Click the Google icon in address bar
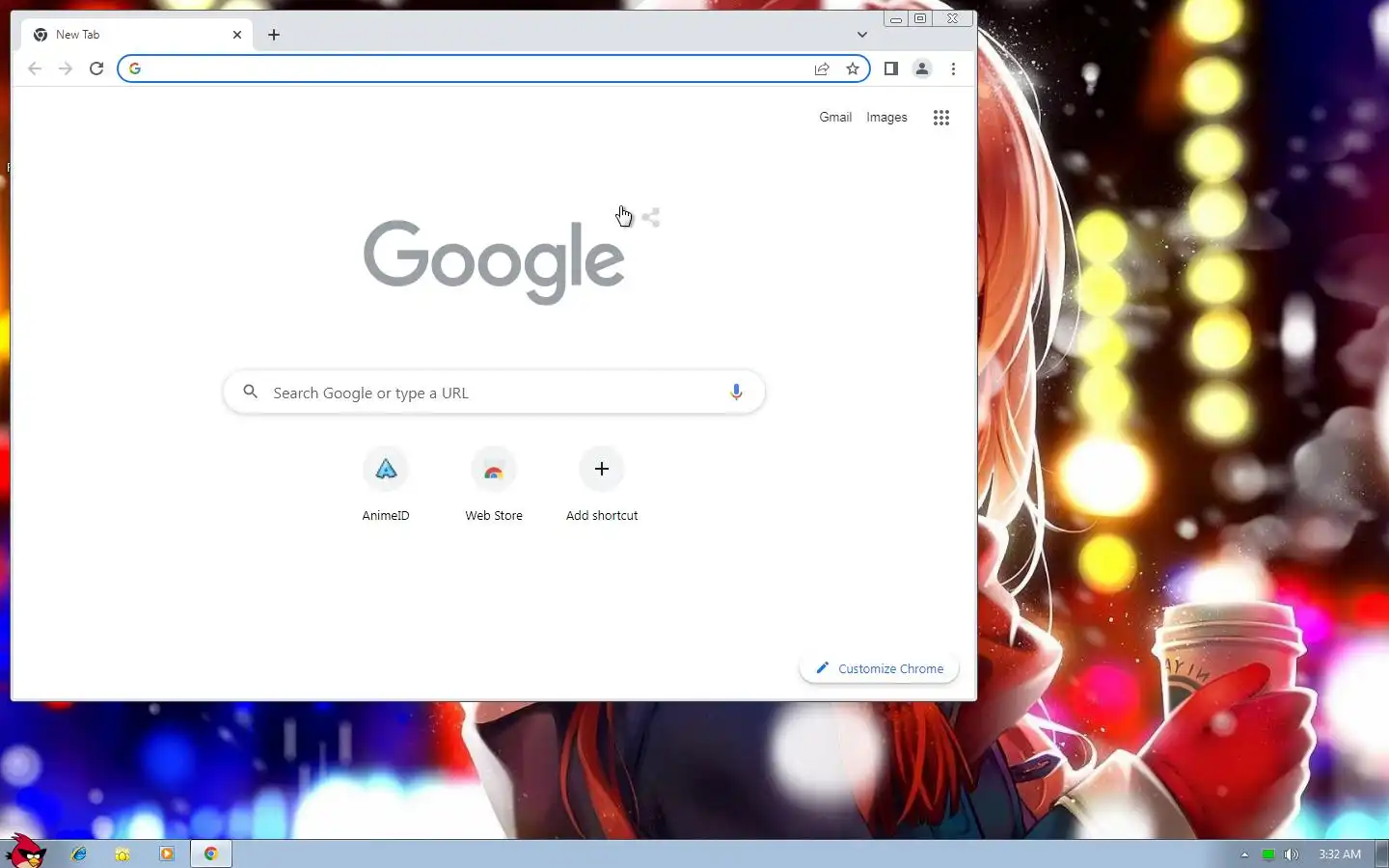 (x=135, y=68)
